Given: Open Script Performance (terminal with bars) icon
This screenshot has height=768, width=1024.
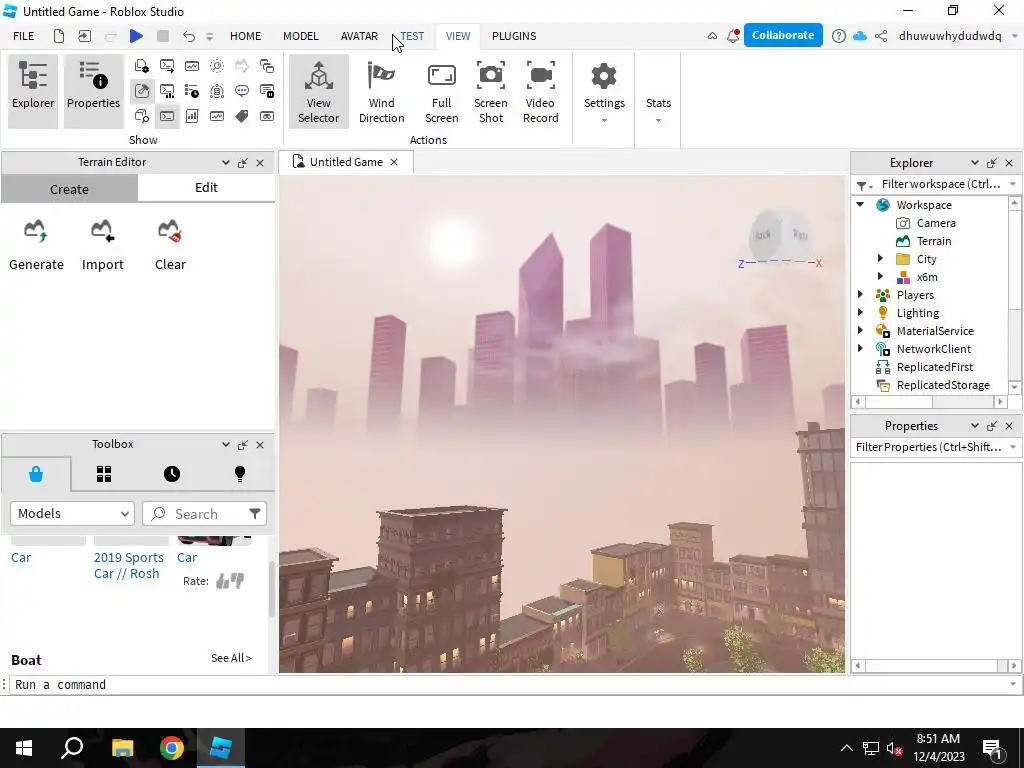Looking at the screenshot, I should [167, 91].
